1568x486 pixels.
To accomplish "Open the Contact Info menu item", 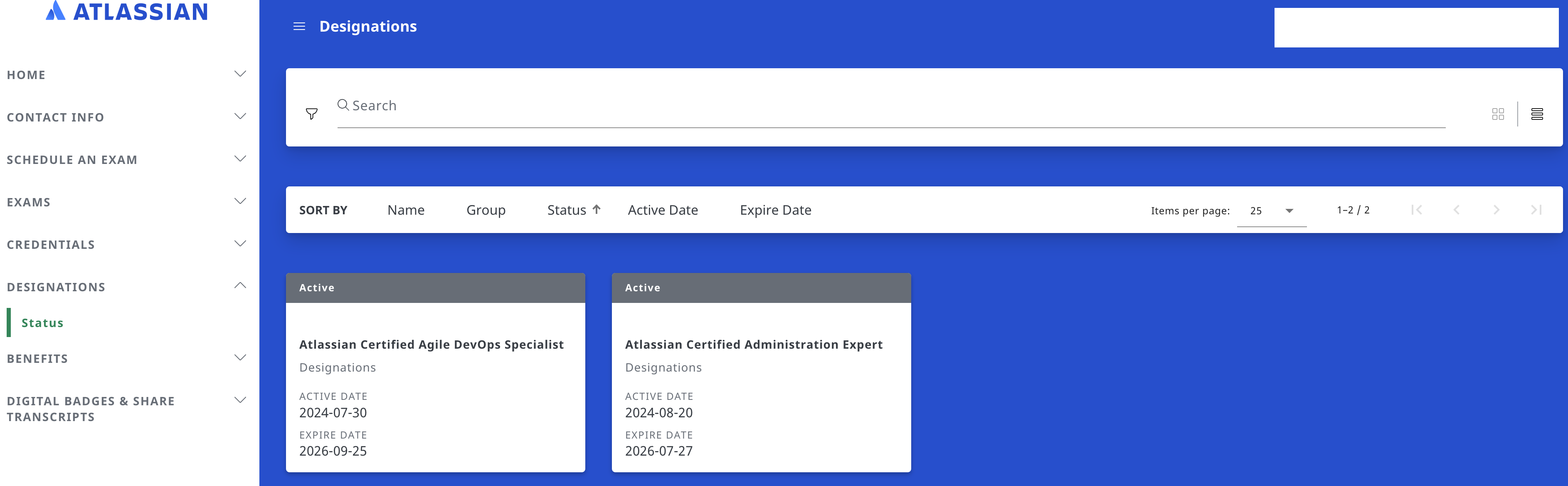I will click(x=55, y=117).
